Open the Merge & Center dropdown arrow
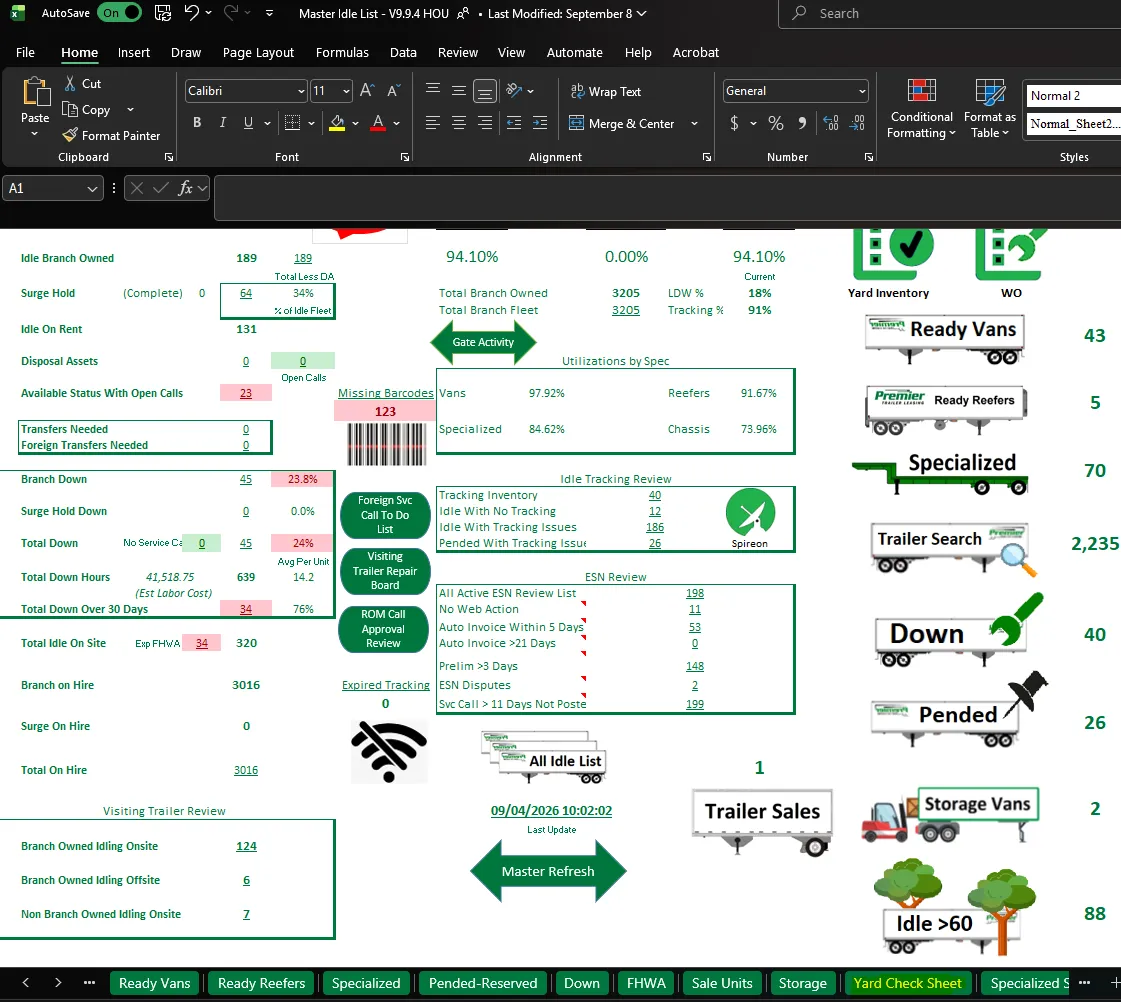 694,124
